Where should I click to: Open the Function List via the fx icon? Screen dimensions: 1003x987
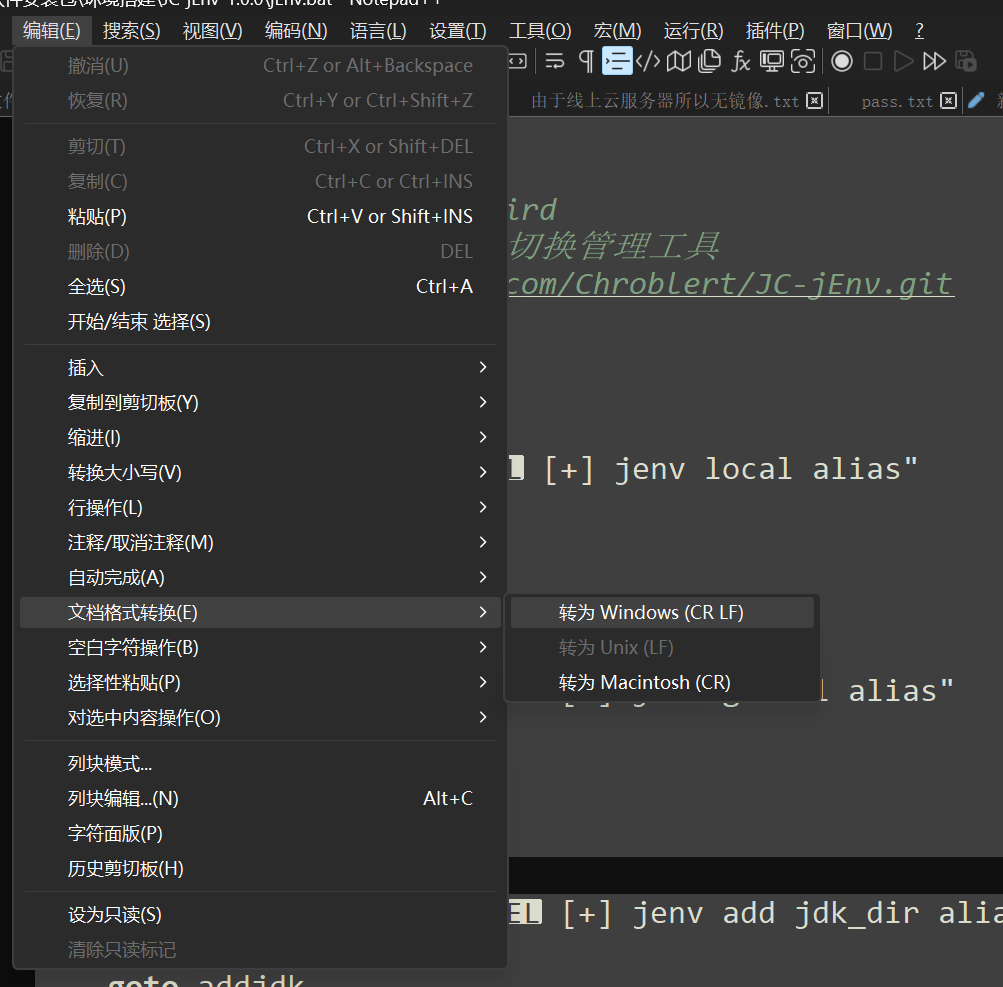[x=738, y=61]
